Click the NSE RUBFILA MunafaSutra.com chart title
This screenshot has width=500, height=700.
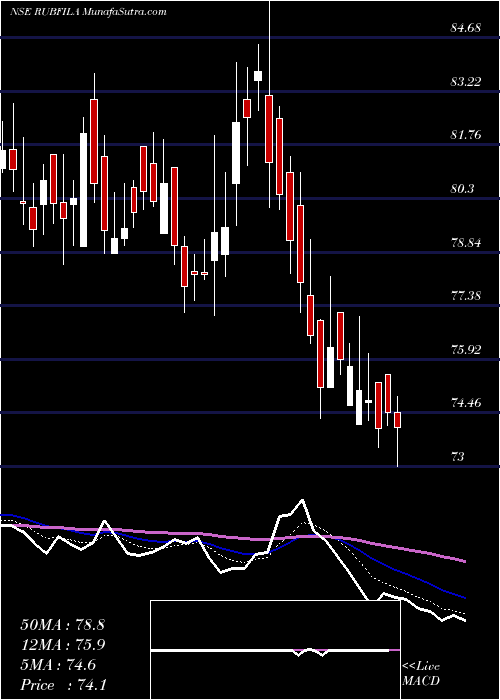click(x=88, y=12)
